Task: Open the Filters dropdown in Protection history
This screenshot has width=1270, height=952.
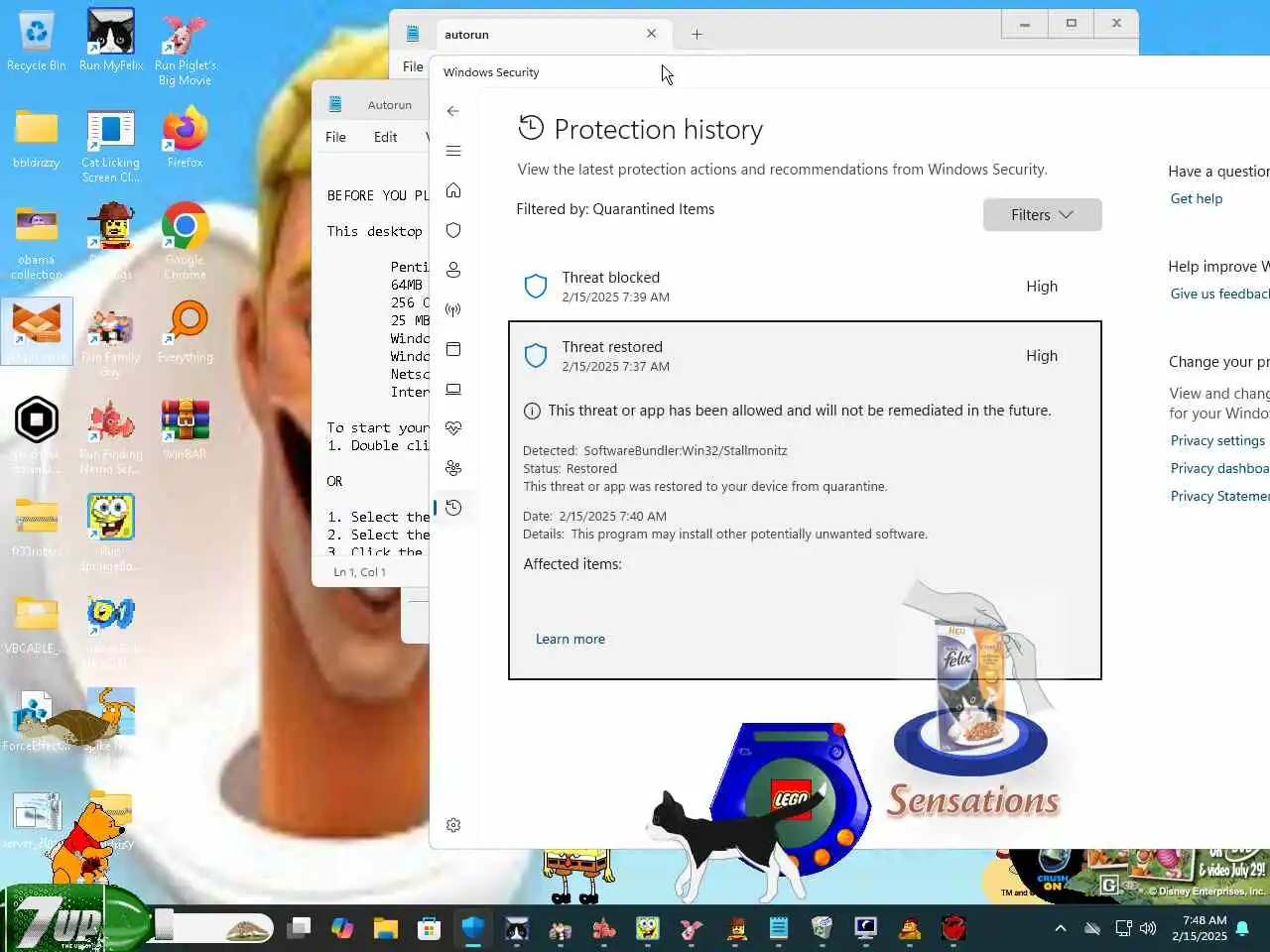Action: [x=1042, y=215]
